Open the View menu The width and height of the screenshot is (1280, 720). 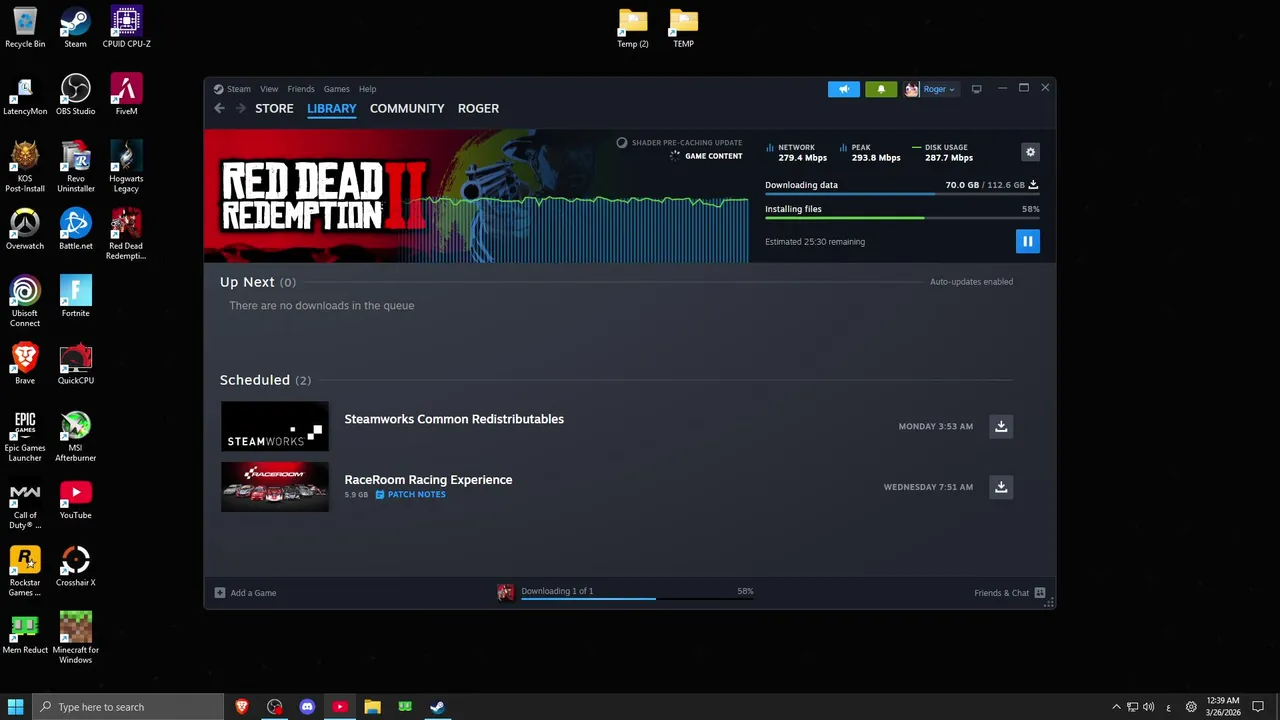point(269,89)
